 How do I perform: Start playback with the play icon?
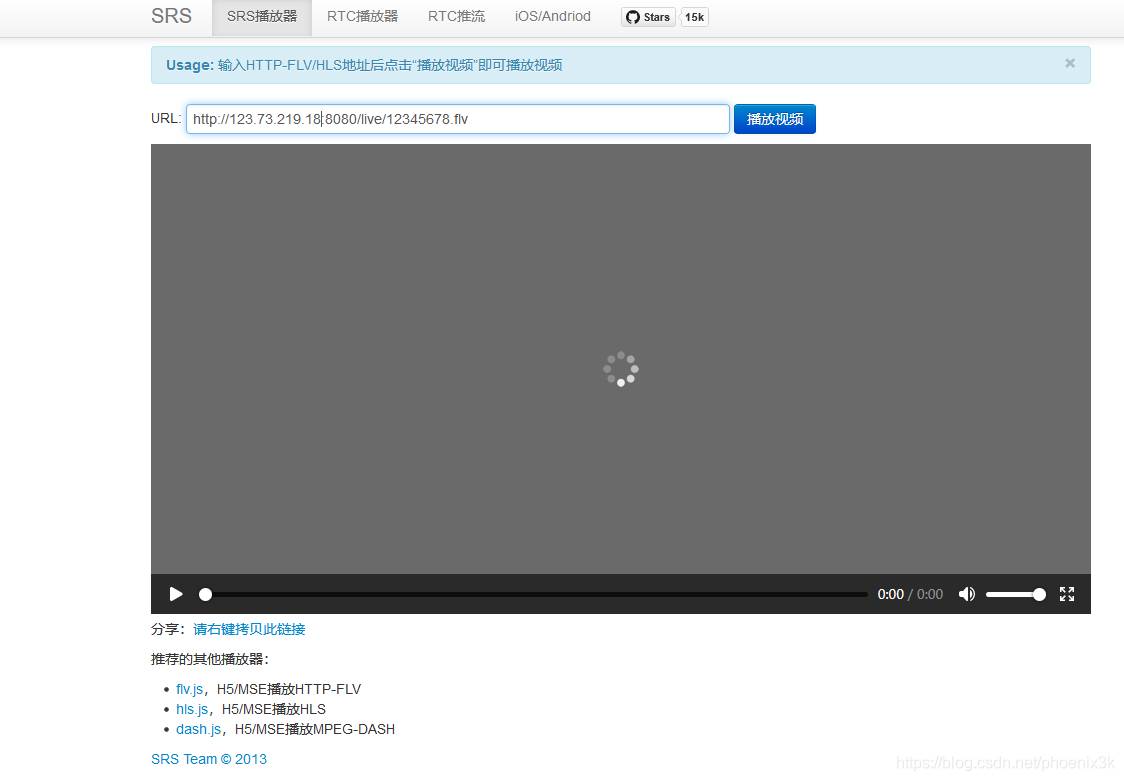tap(176, 594)
